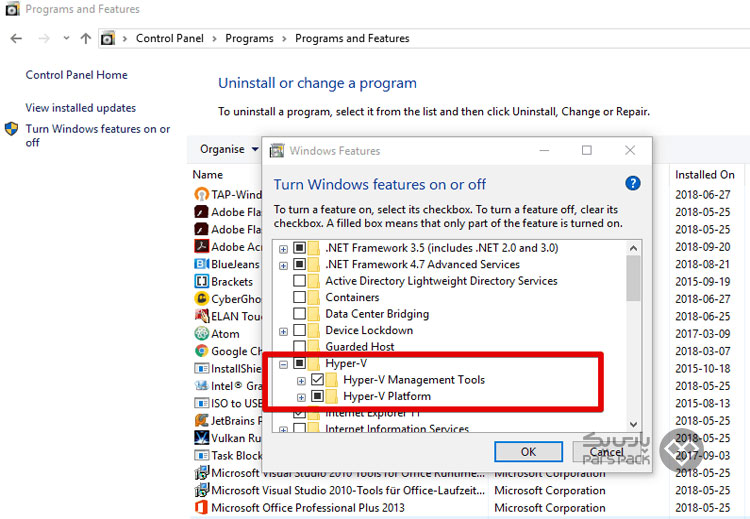
Task: Click the Control Panel breadcrumb
Action: 170,38
